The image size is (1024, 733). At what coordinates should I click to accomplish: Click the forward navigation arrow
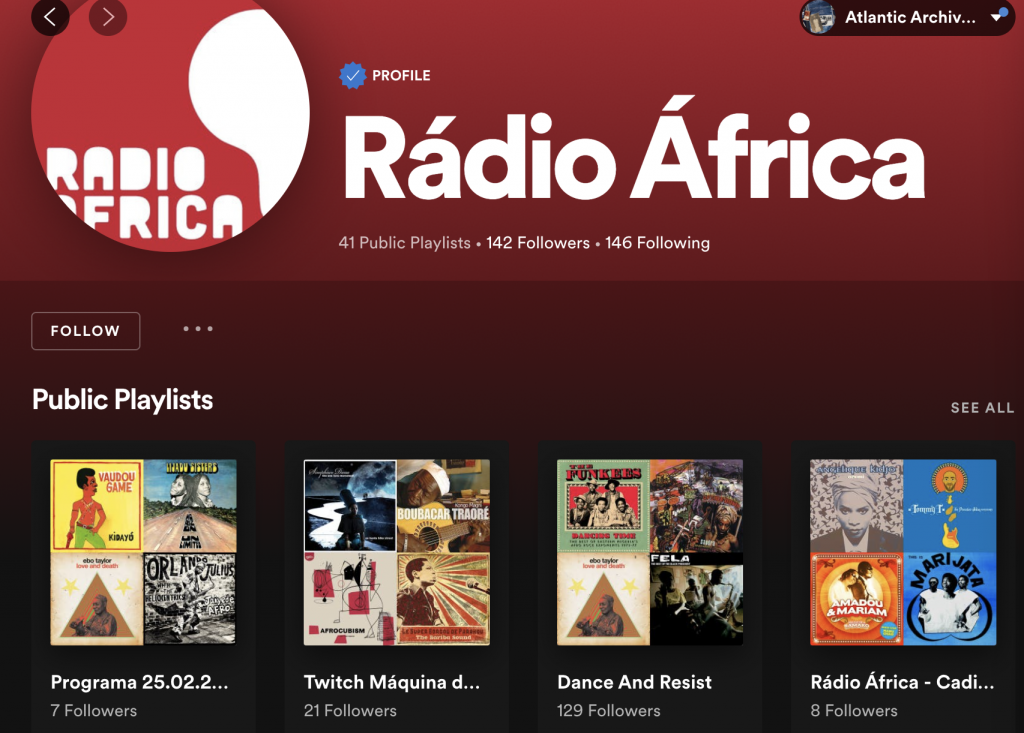pos(108,16)
